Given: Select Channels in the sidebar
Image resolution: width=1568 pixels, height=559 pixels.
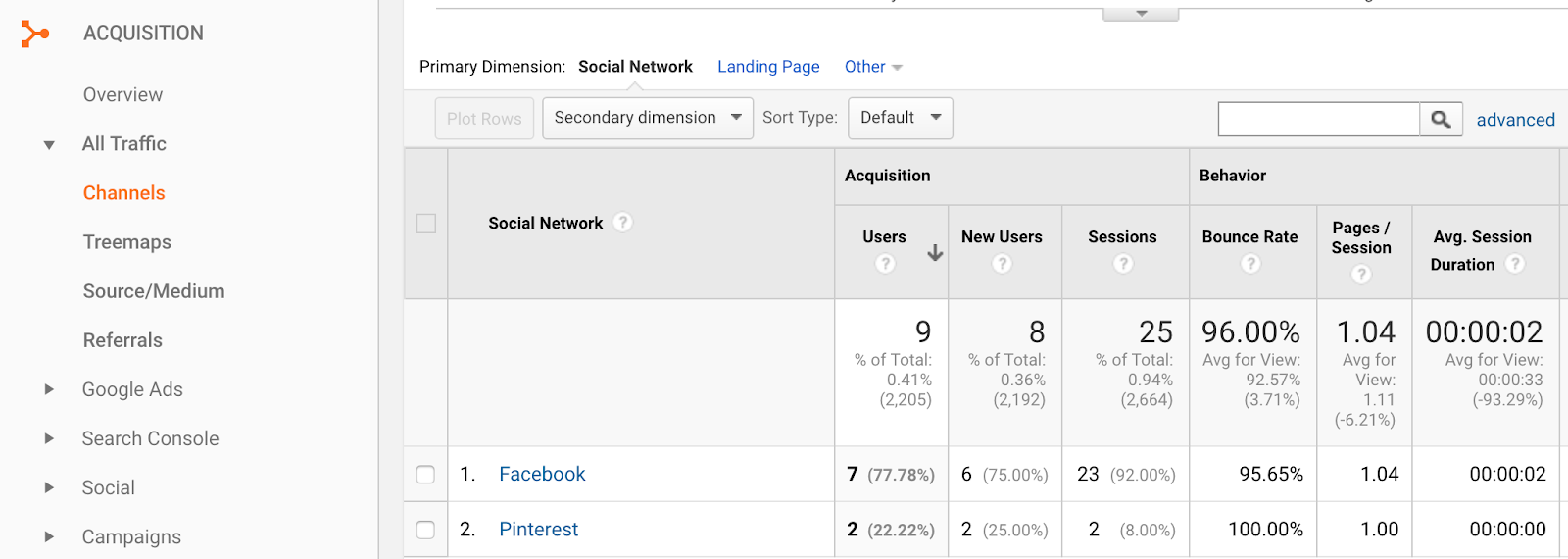Looking at the screenshot, I should [x=124, y=193].
